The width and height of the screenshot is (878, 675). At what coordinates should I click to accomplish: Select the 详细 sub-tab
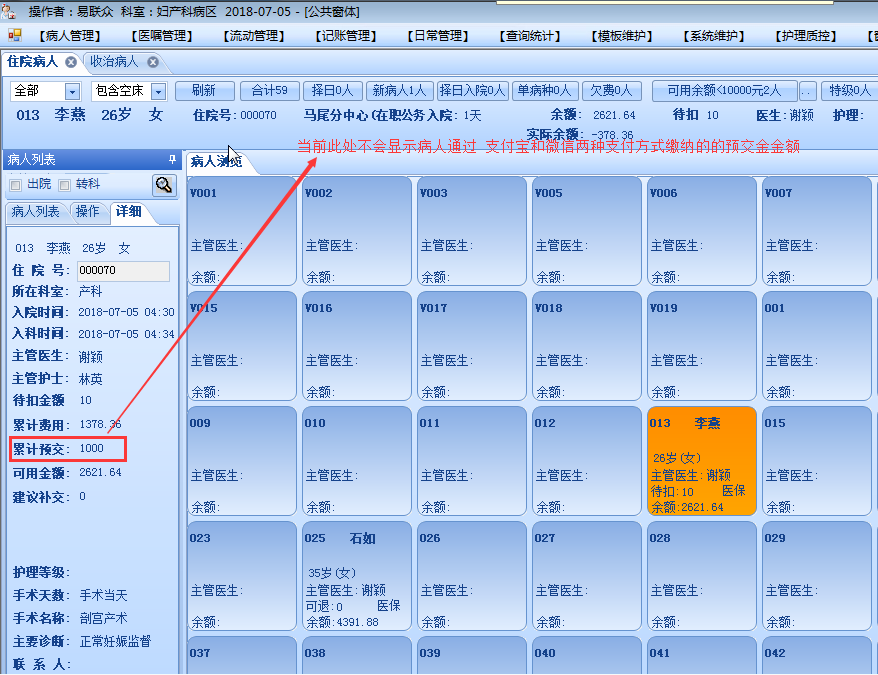[128, 211]
